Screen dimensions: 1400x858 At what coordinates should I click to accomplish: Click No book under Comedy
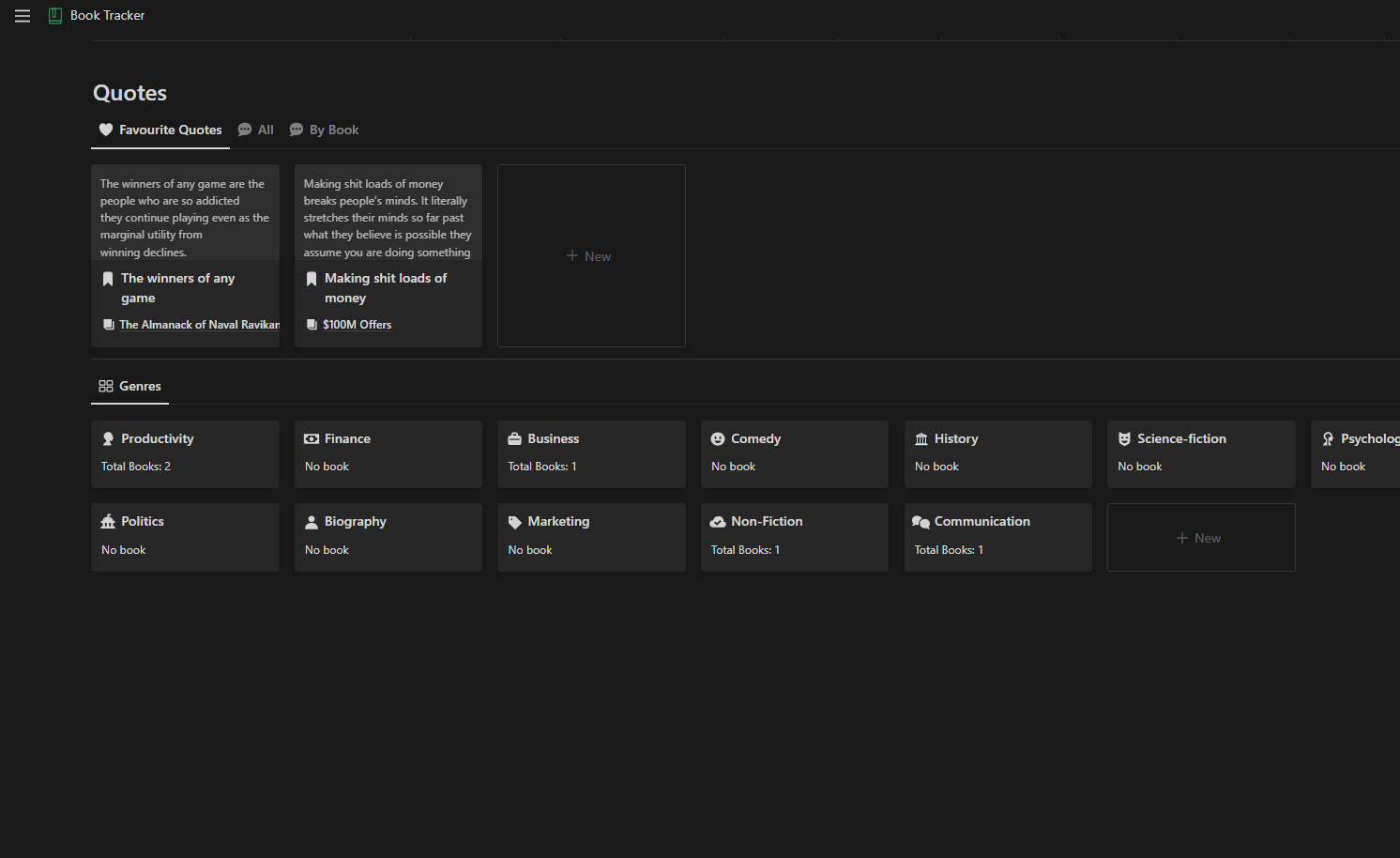pyautogui.click(x=733, y=467)
